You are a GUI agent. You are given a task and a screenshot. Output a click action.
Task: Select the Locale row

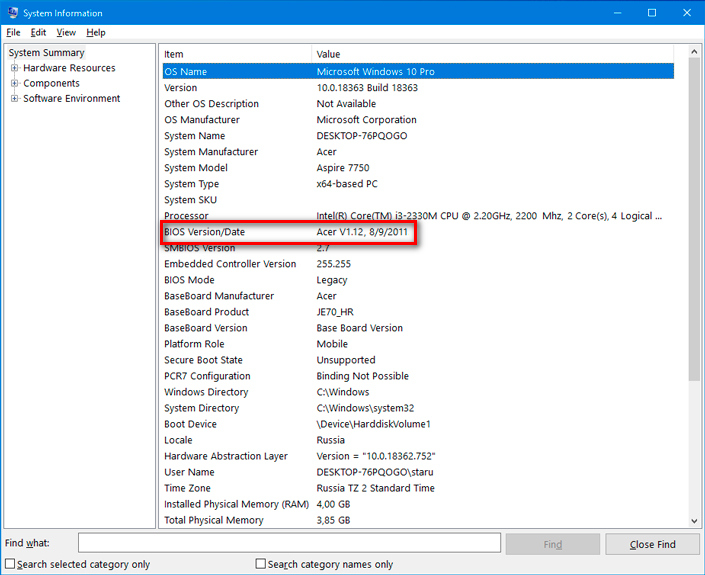[418, 440]
